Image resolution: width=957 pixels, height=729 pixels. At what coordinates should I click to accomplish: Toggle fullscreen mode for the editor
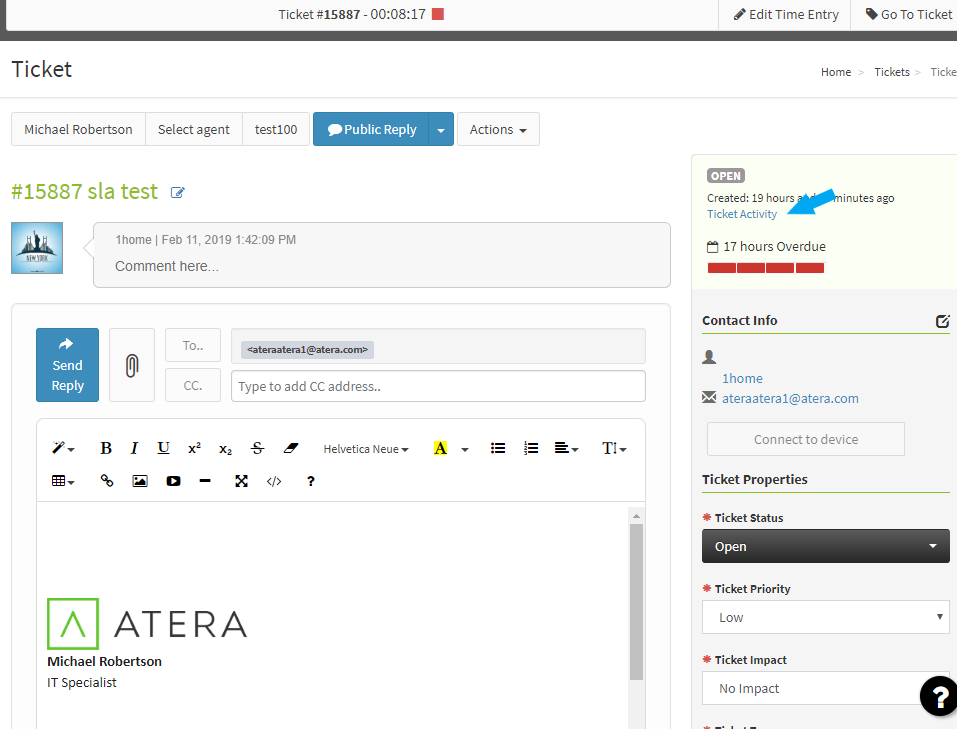pos(241,481)
